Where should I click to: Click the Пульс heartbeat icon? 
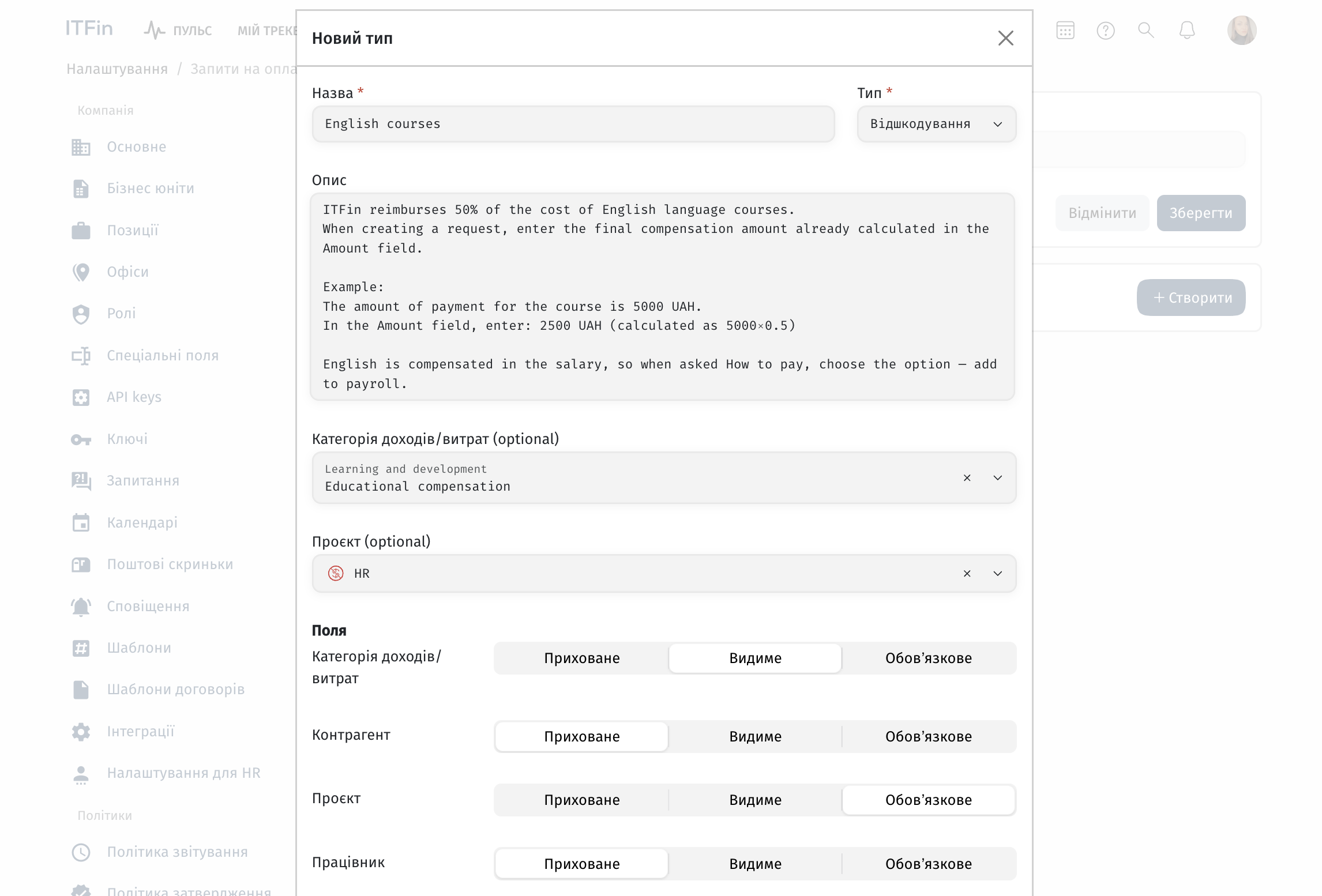pyautogui.click(x=155, y=30)
